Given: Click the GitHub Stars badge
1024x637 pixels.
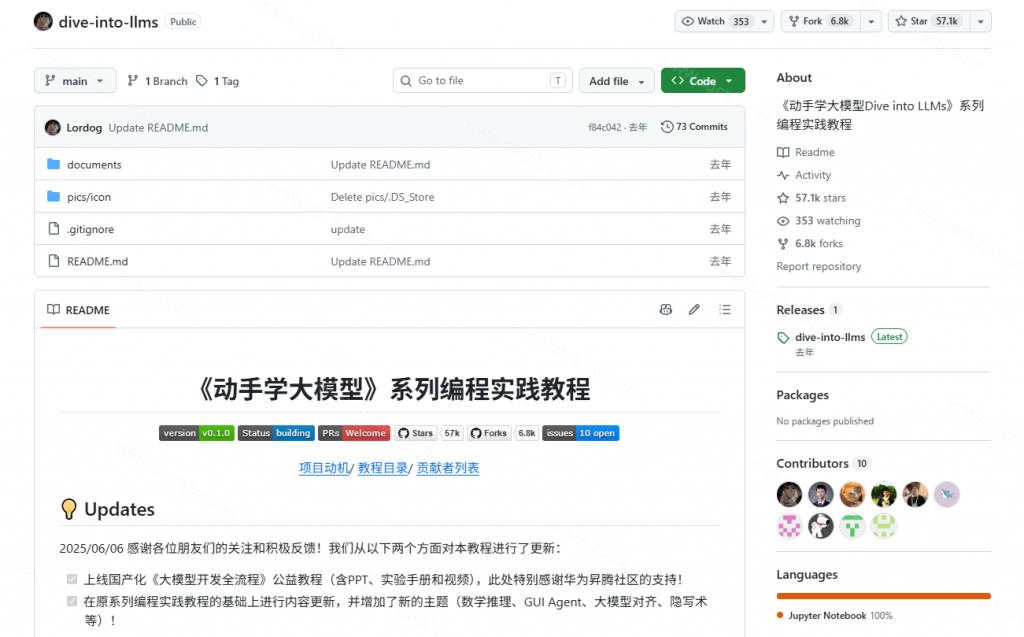Looking at the screenshot, I should (429, 433).
